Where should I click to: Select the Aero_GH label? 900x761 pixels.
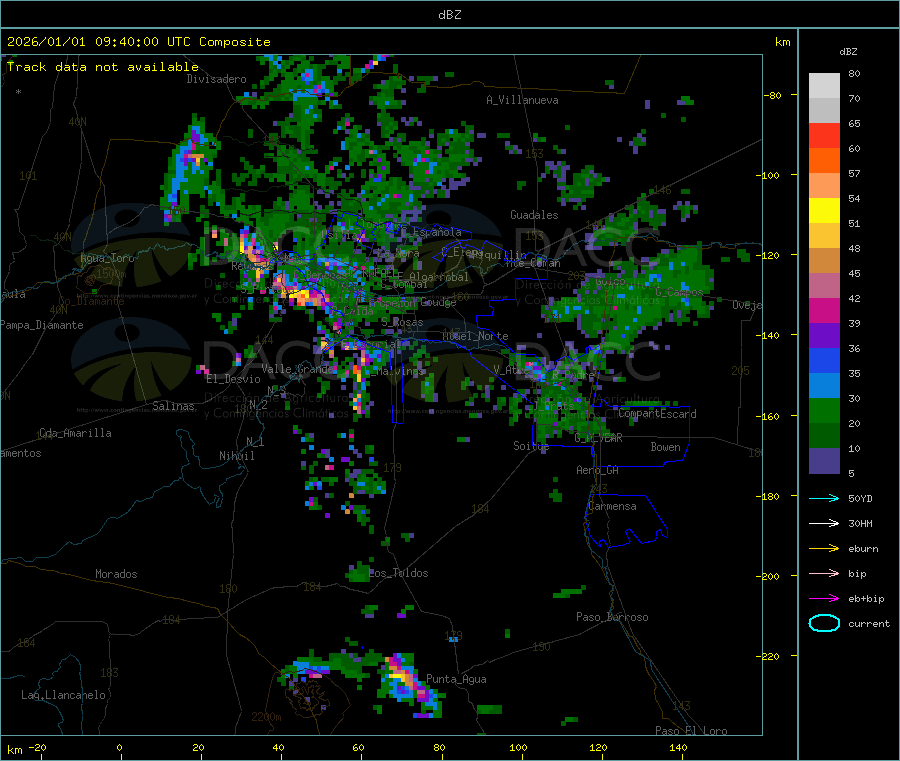[x=598, y=470]
